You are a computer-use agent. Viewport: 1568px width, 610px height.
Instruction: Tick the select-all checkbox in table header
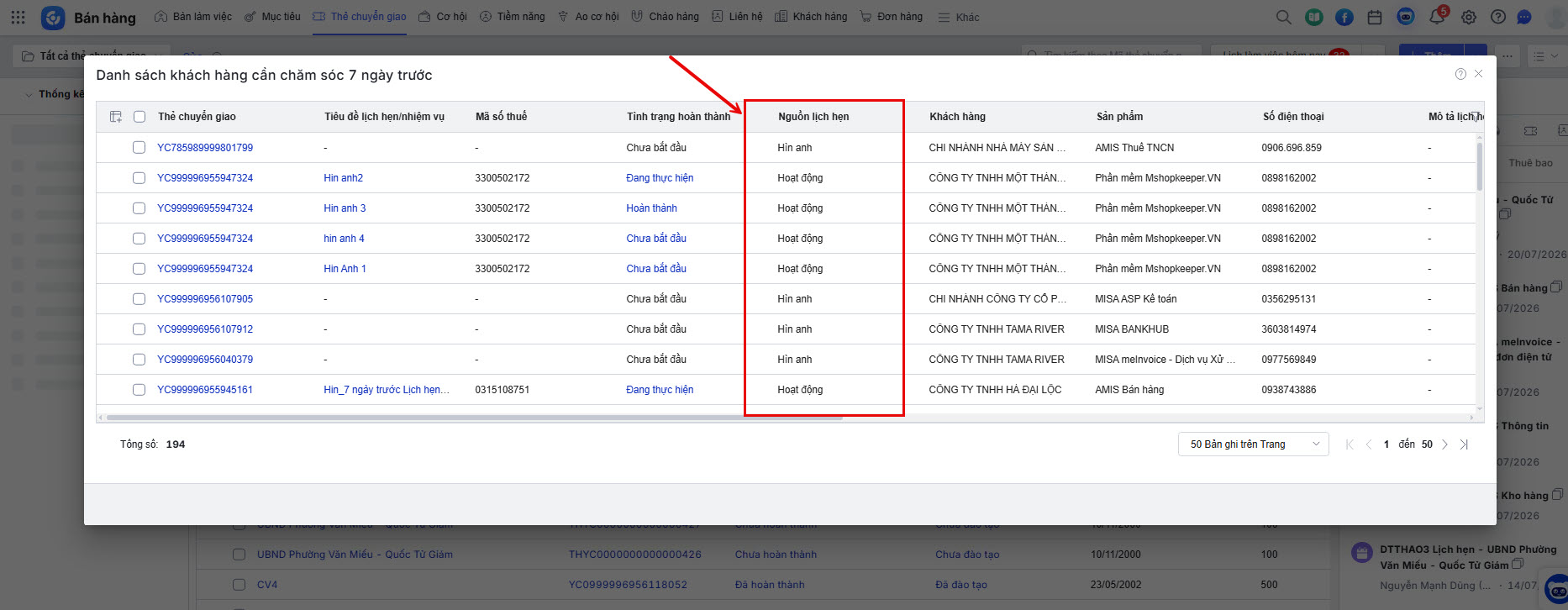tap(139, 117)
